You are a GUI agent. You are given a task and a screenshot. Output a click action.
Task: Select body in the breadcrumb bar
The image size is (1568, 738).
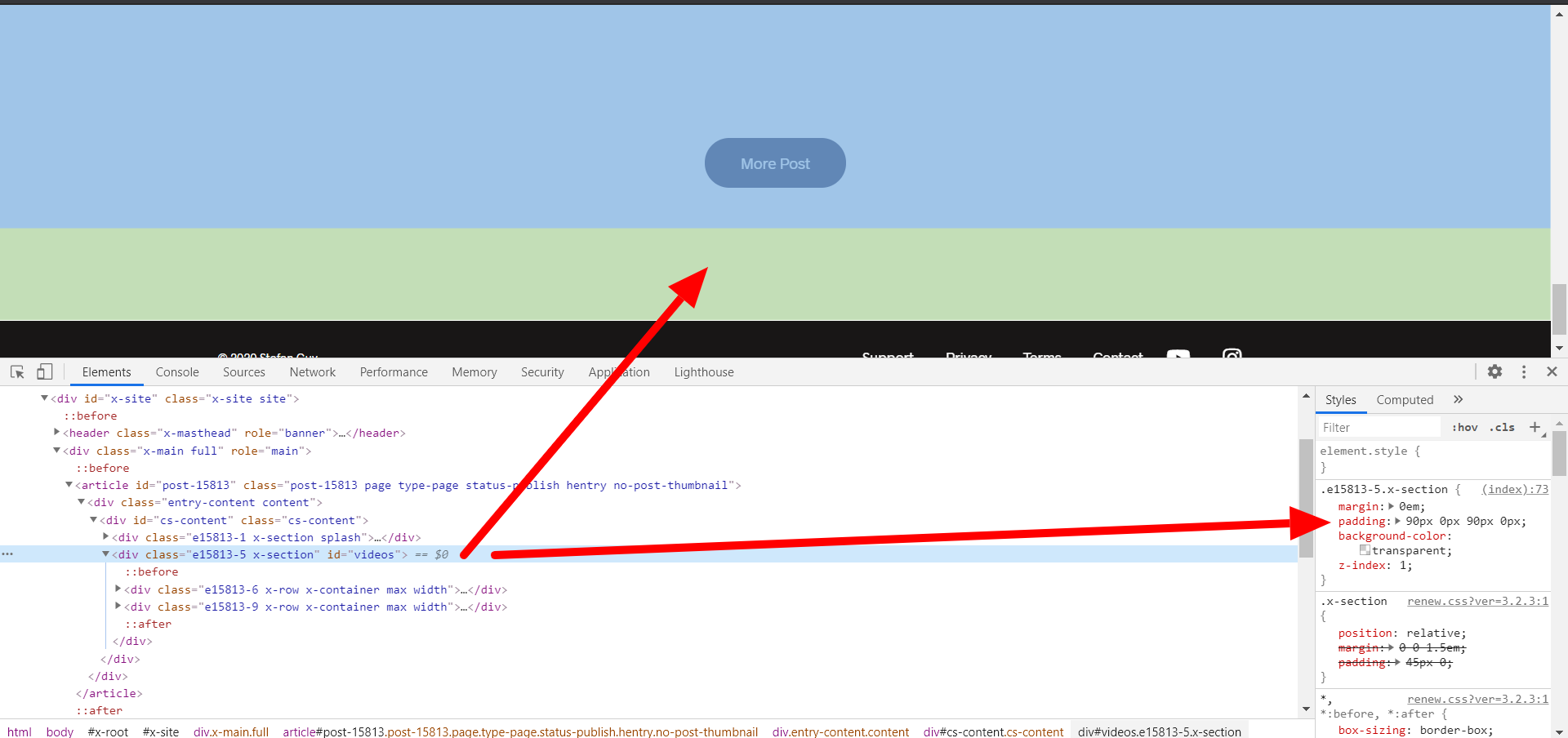(x=60, y=731)
